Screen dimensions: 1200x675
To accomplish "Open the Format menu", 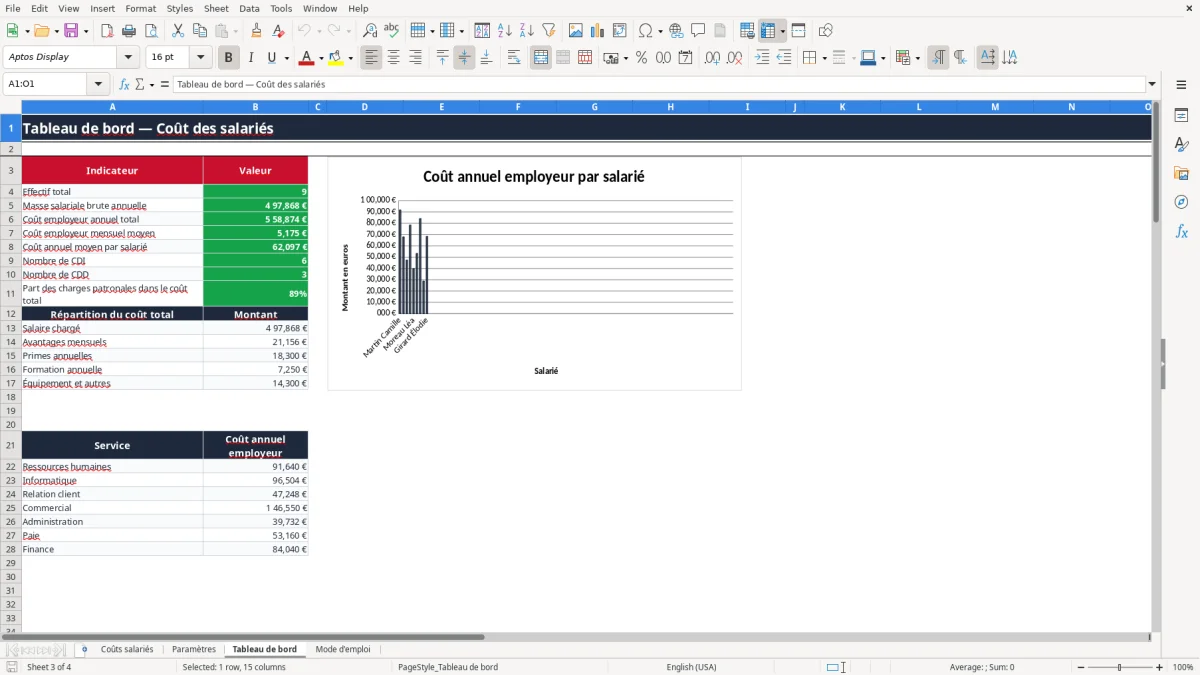I will point(140,8).
